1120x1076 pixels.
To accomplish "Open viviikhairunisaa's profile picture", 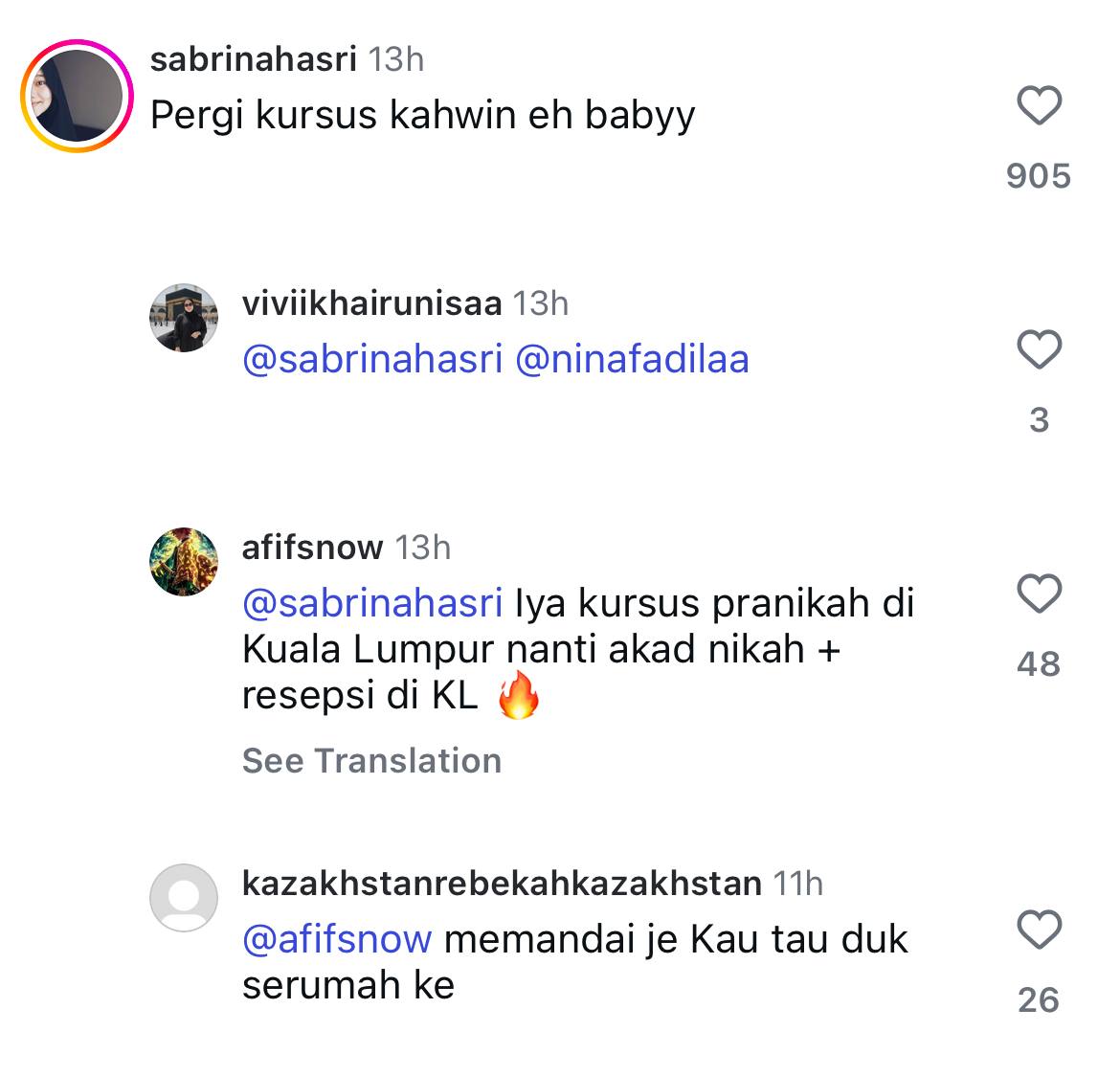I will click(x=184, y=318).
